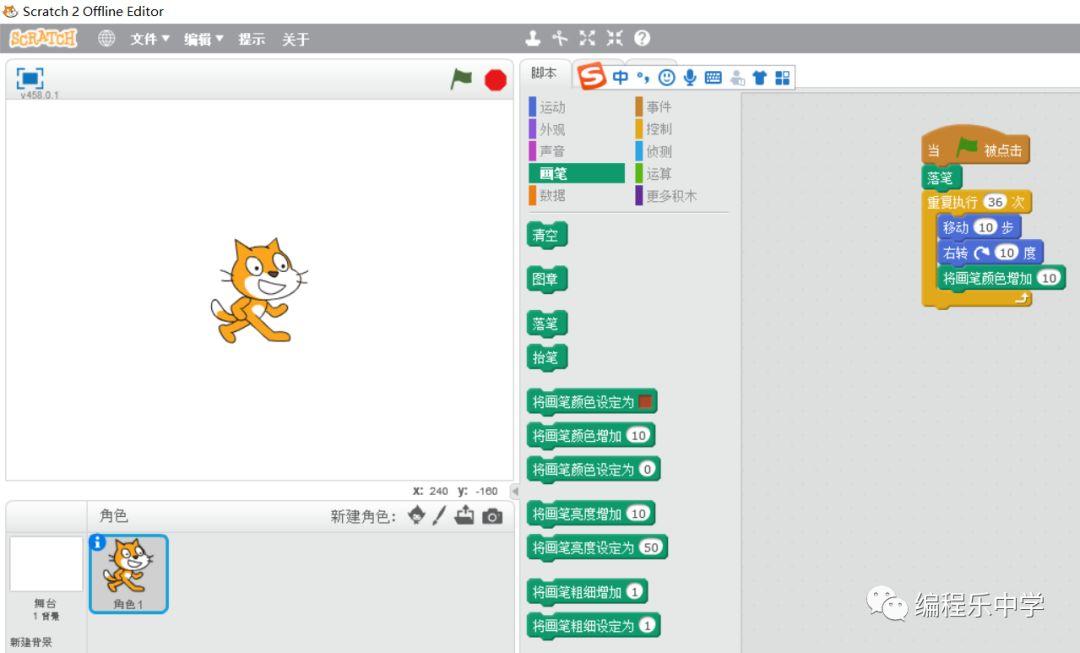Screen dimensions: 1080x653
Task: Open the 文件 menu
Action: (149, 39)
